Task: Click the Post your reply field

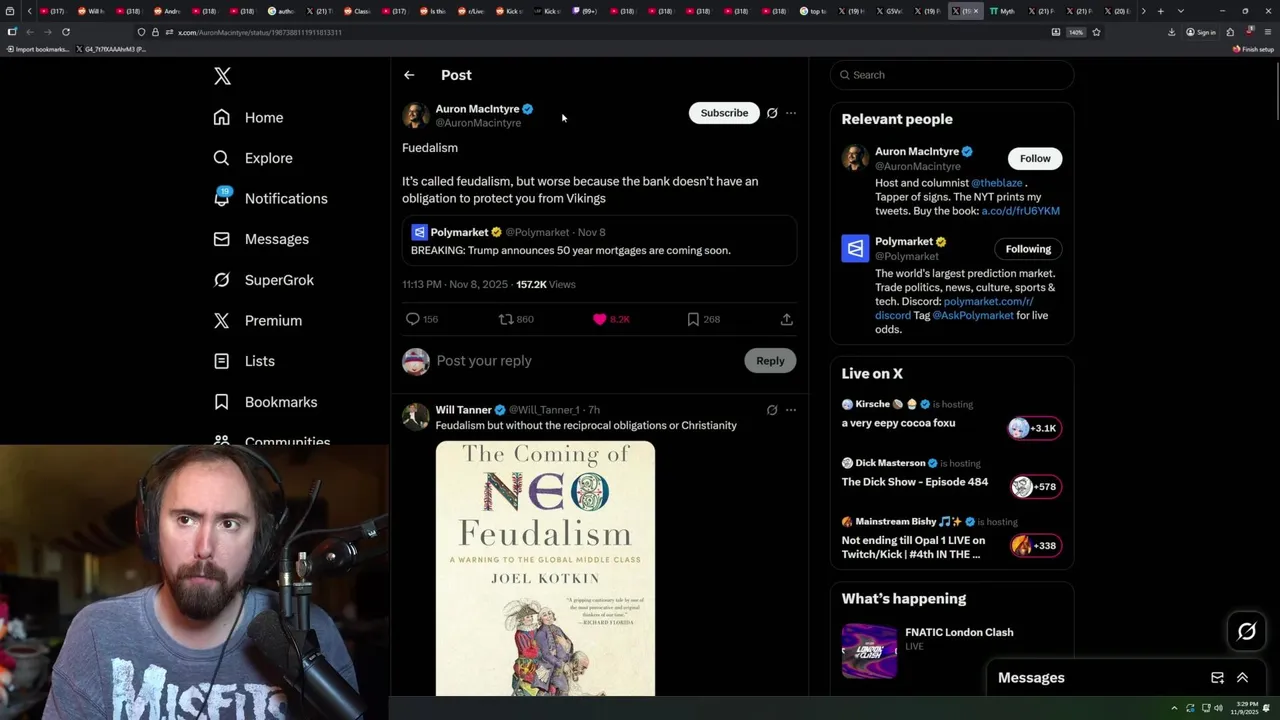Action: 585,360
